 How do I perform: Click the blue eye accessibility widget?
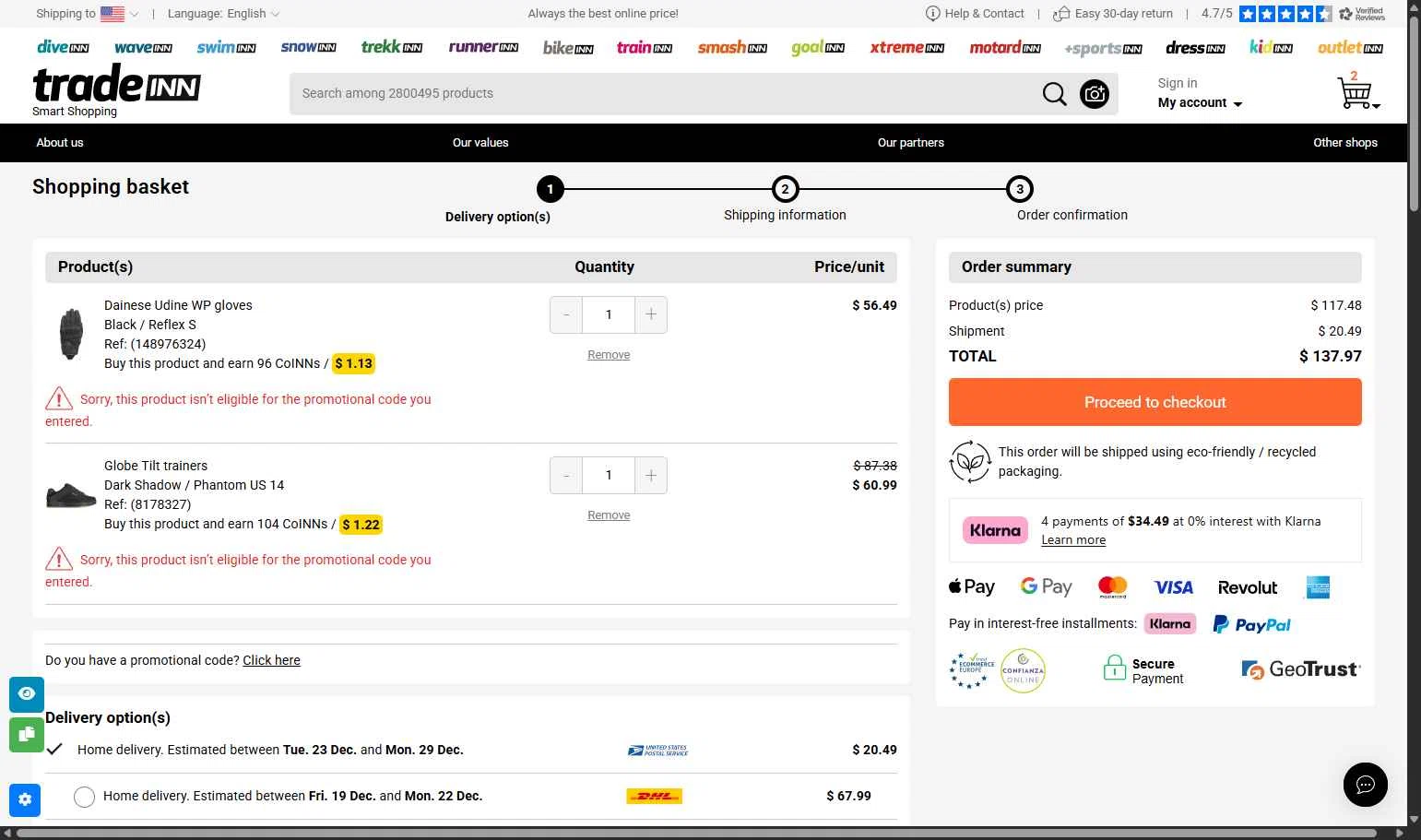(27, 693)
